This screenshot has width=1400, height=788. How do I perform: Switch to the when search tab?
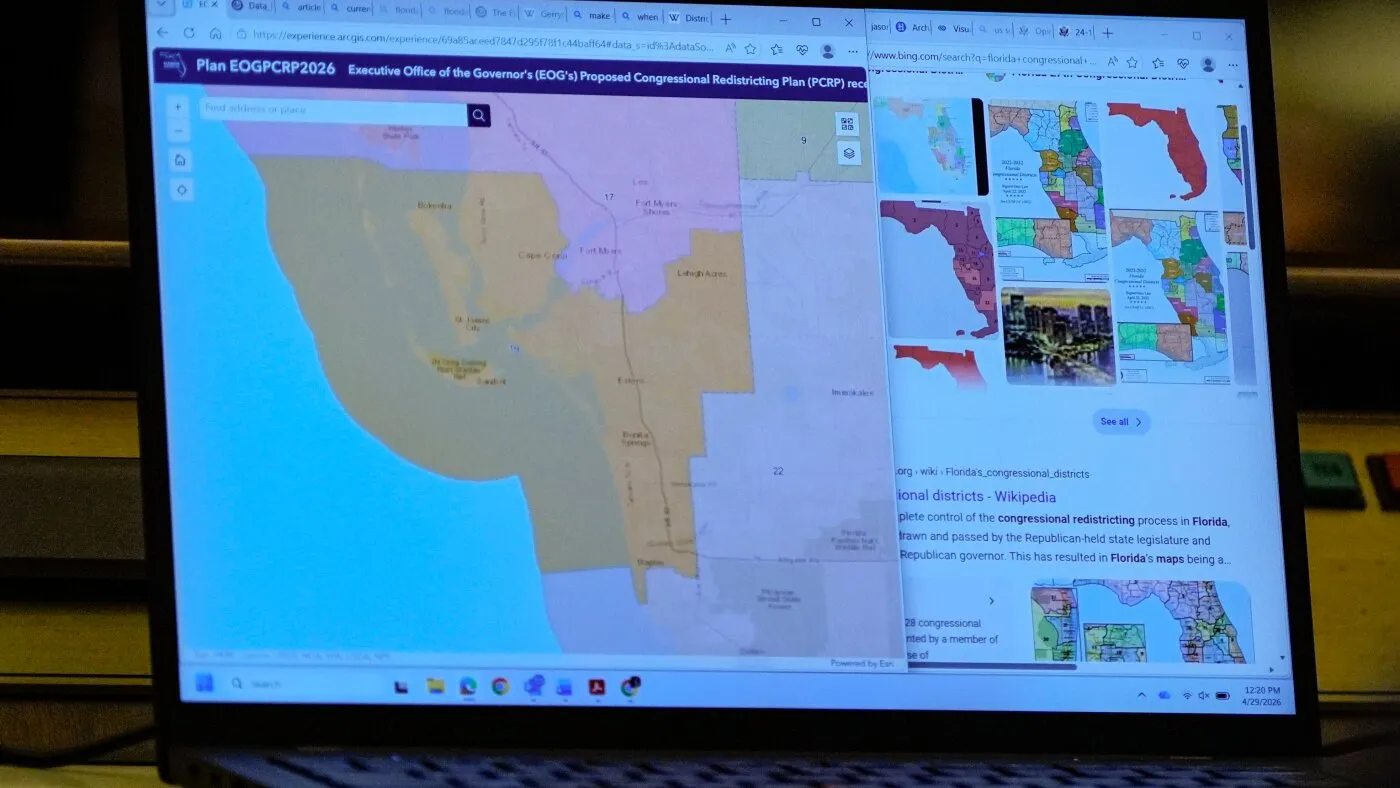(x=638, y=17)
